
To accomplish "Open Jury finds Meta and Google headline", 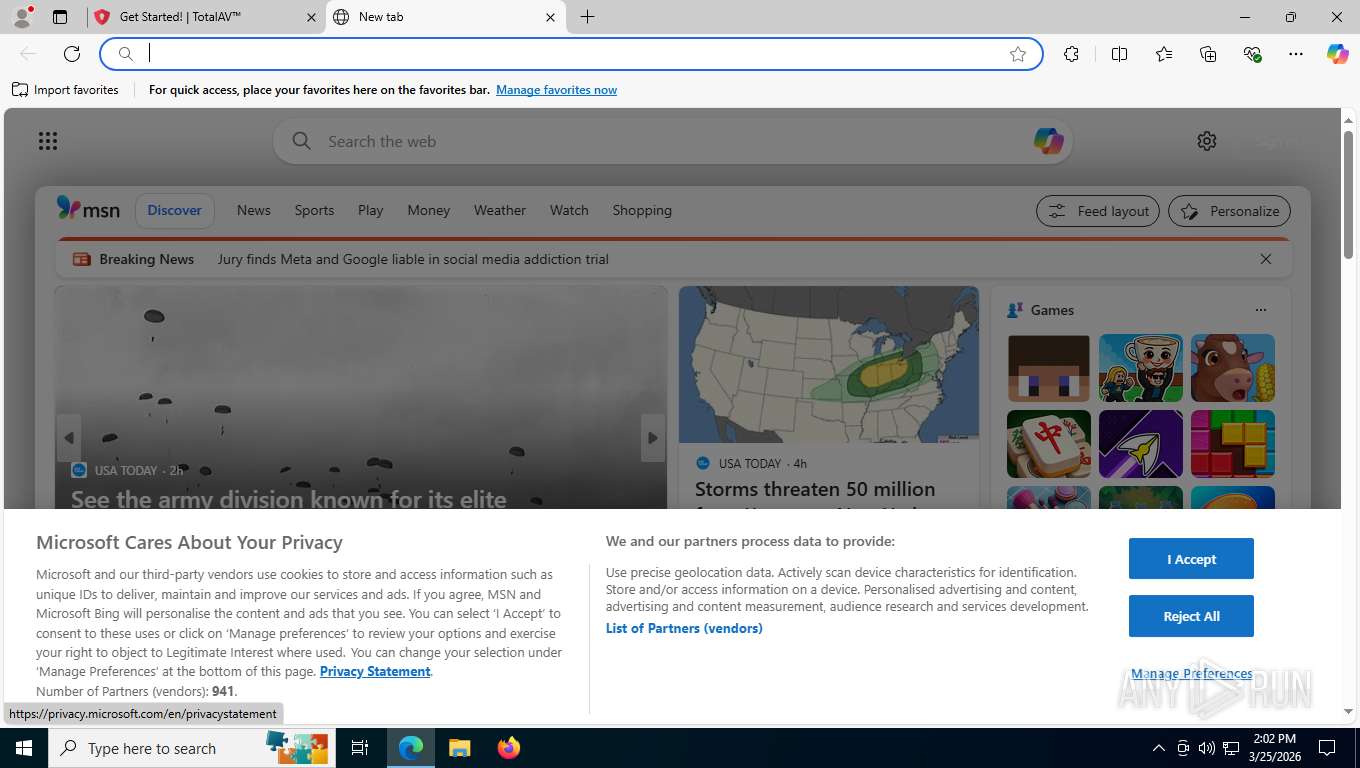I will (413, 259).
